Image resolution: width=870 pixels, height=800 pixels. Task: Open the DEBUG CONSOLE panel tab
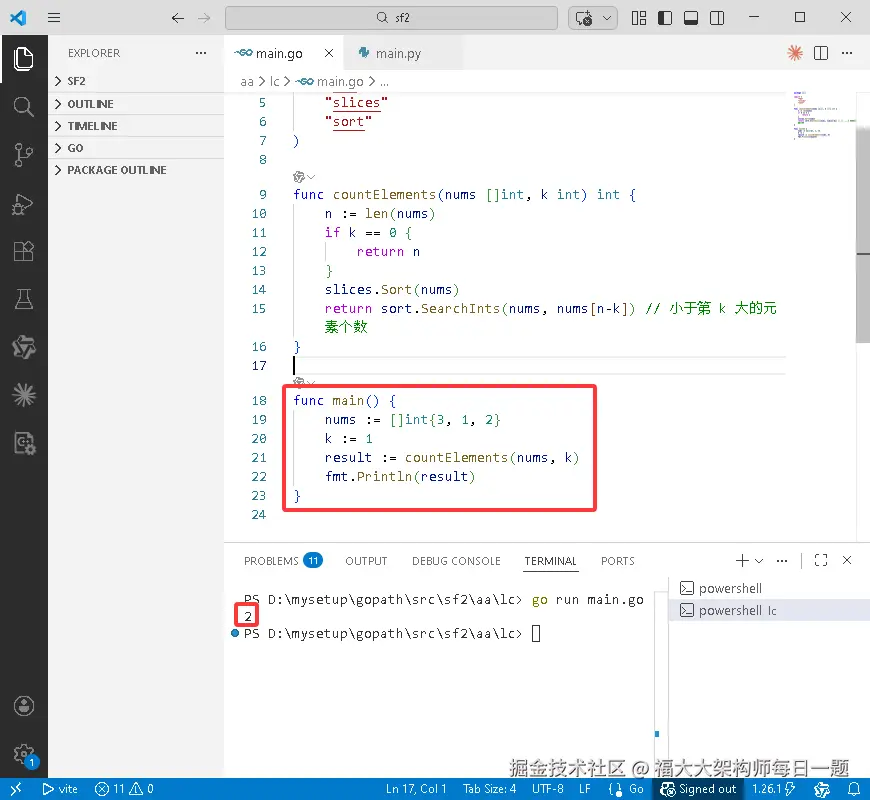456,561
